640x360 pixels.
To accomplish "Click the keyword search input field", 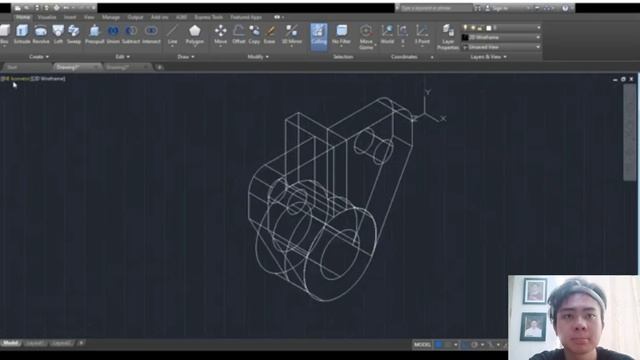I will pos(435,8).
